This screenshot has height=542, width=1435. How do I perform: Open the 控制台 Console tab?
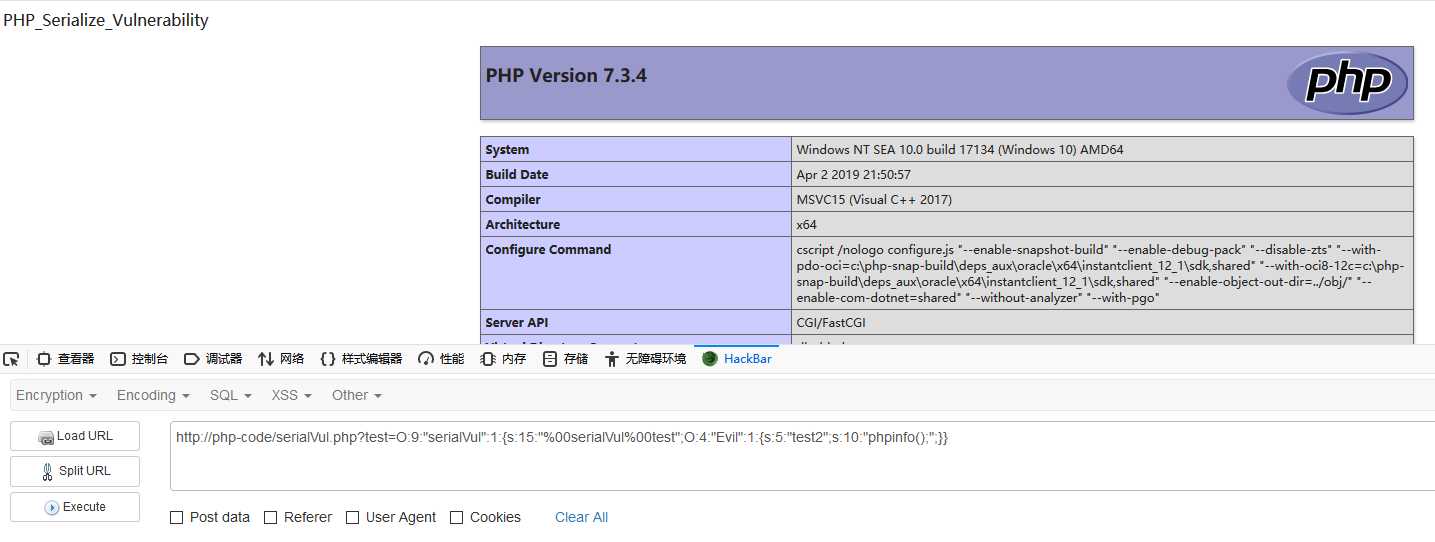(x=139, y=359)
